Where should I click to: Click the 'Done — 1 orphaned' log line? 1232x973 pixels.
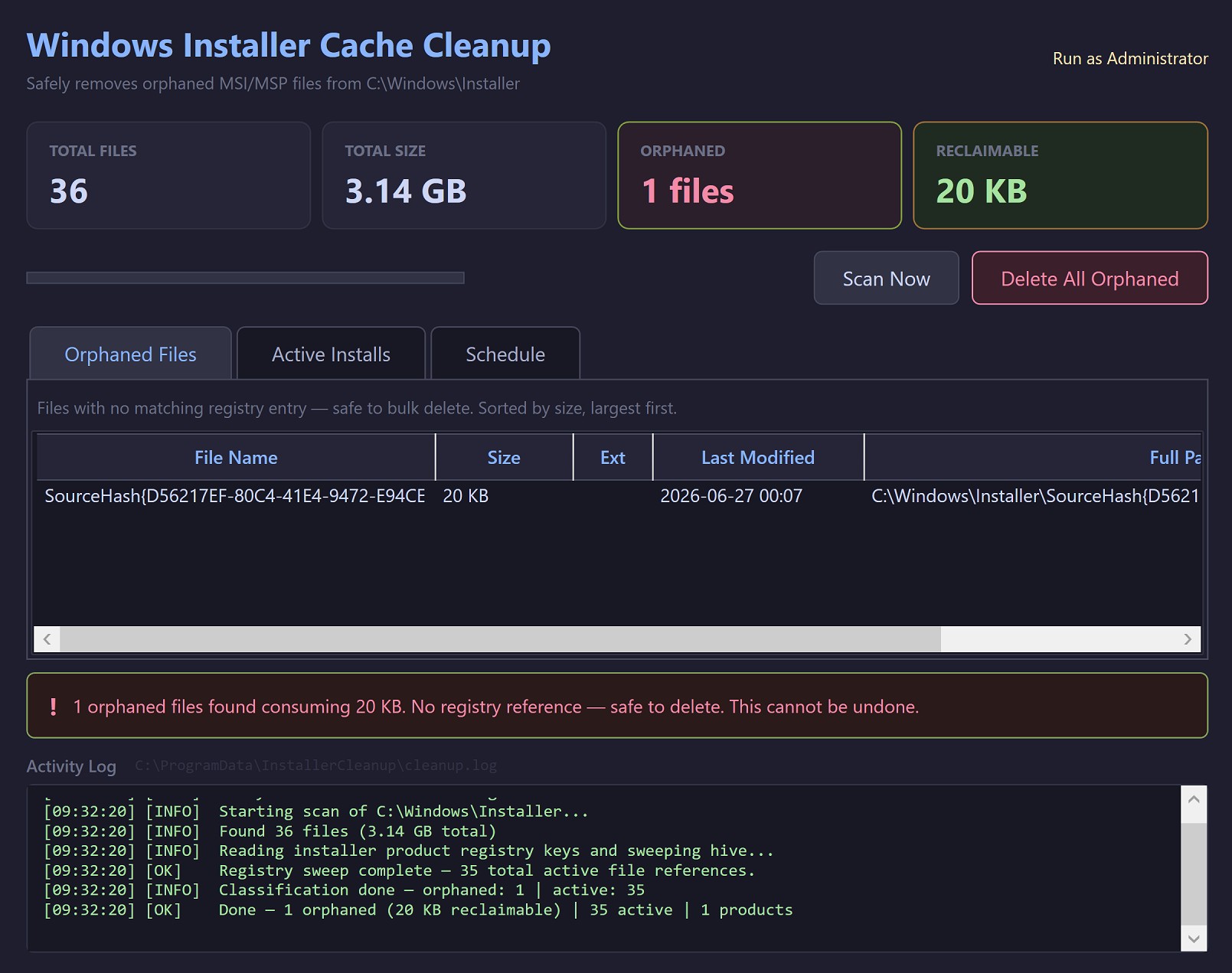[418, 910]
